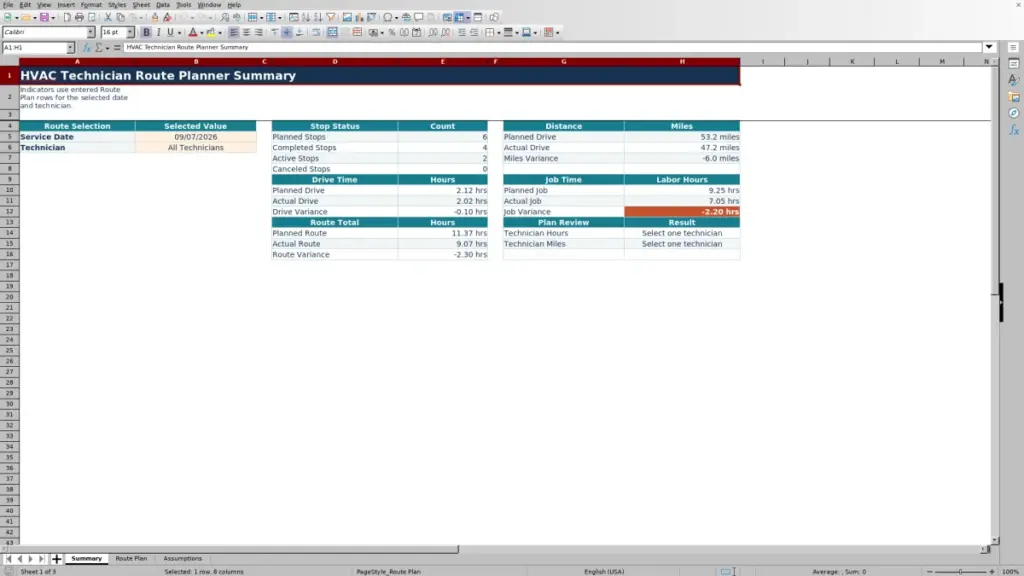Viewport: 1024px width, 576px height.
Task: Open the Font Size dropdown
Action: 130,33
